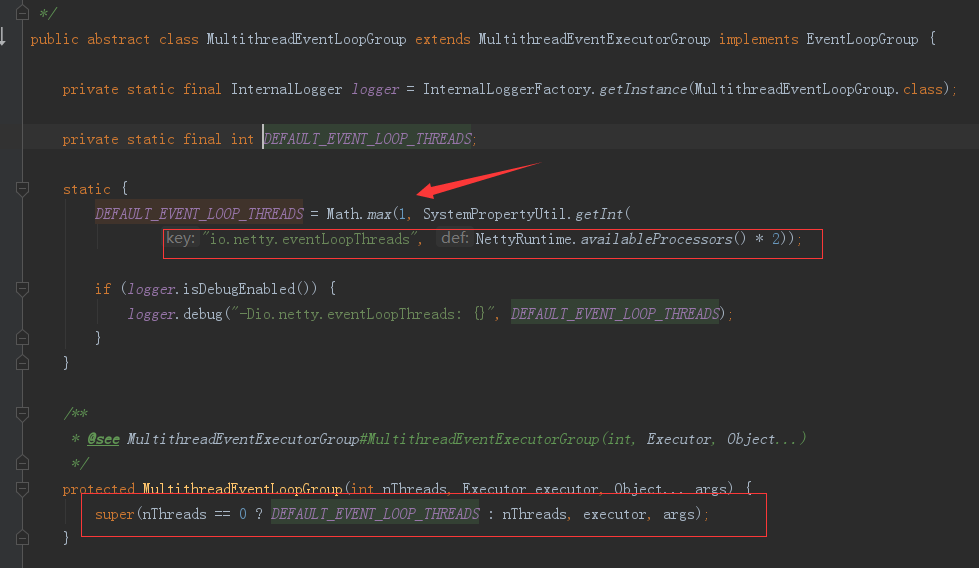The height and width of the screenshot is (568, 979).
Task: Click DEFAULT_EVENT_LOOP_THREADS in the super call
Action: [x=375, y=514]
